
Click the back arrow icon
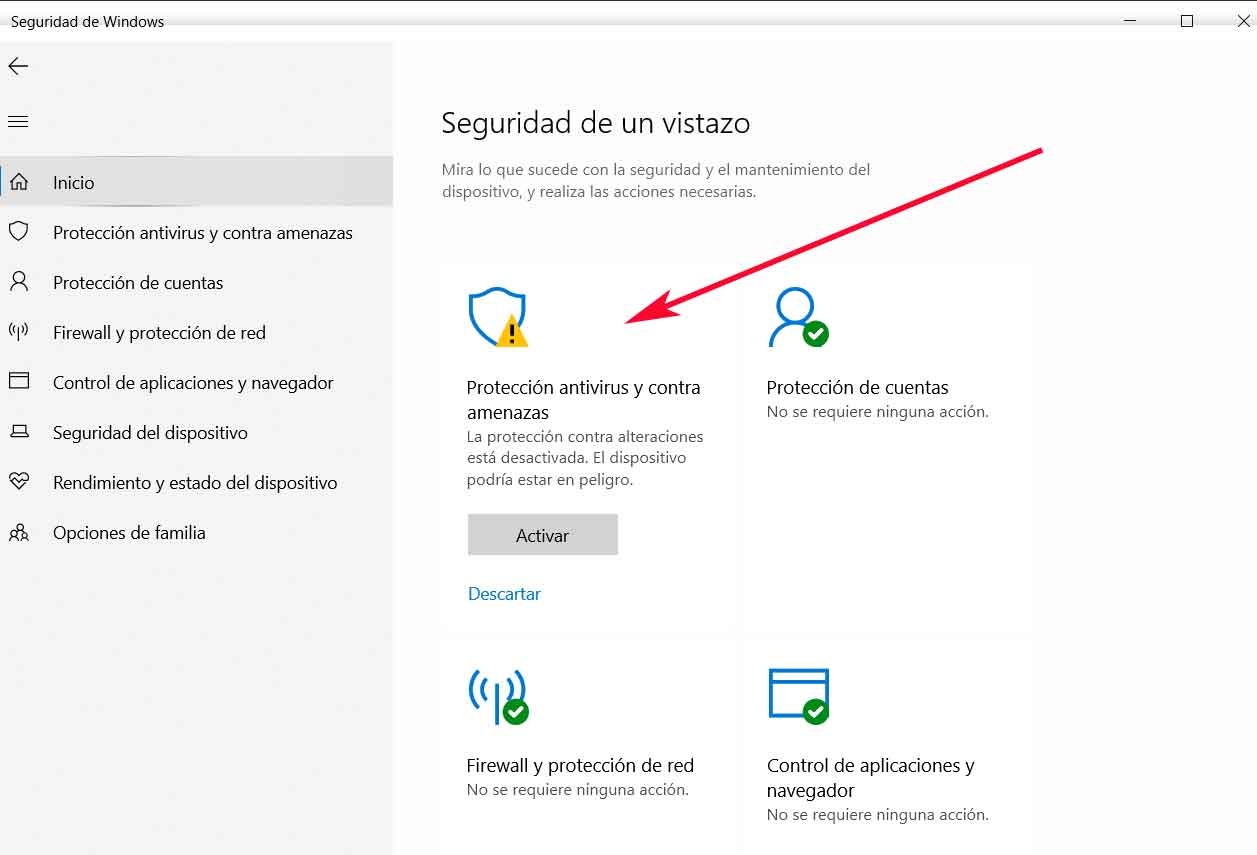click(18, 66)
